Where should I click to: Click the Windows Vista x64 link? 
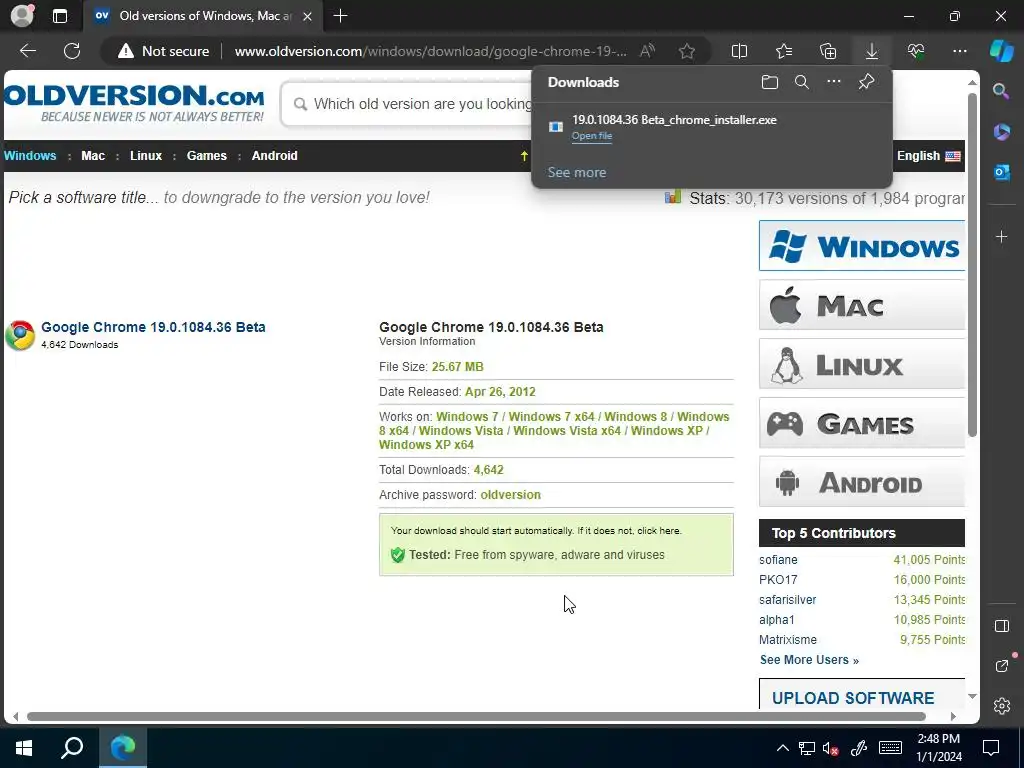coord(567,431)
